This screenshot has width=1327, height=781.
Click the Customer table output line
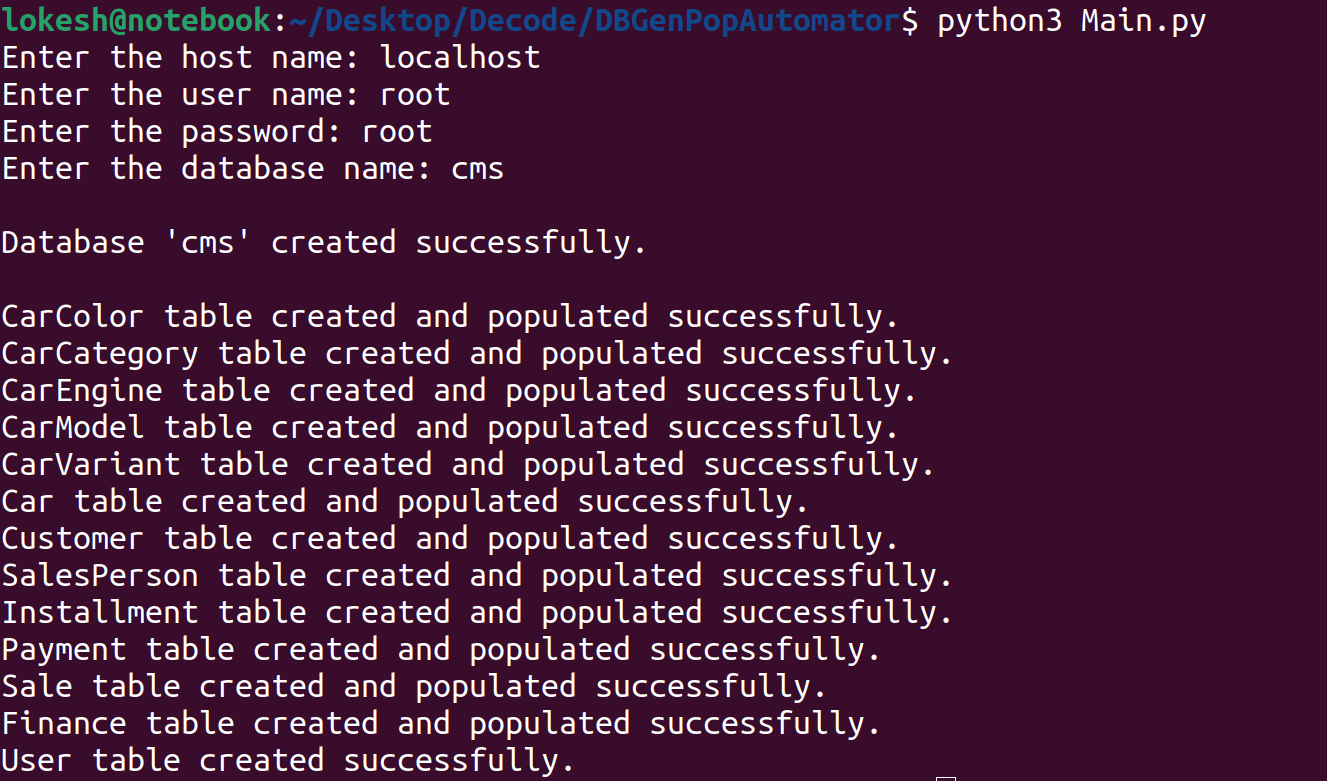tap(450, 538)
